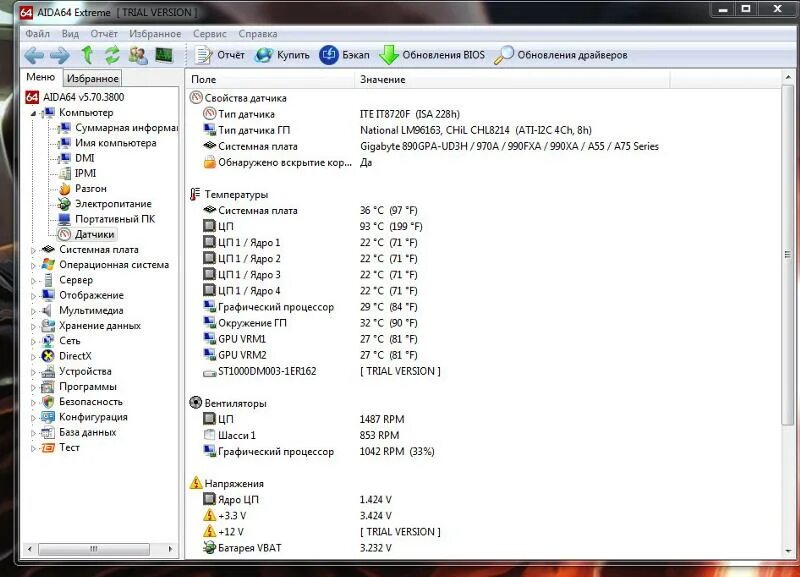Click the База данных icon in tree

click(x=48, y=433)
